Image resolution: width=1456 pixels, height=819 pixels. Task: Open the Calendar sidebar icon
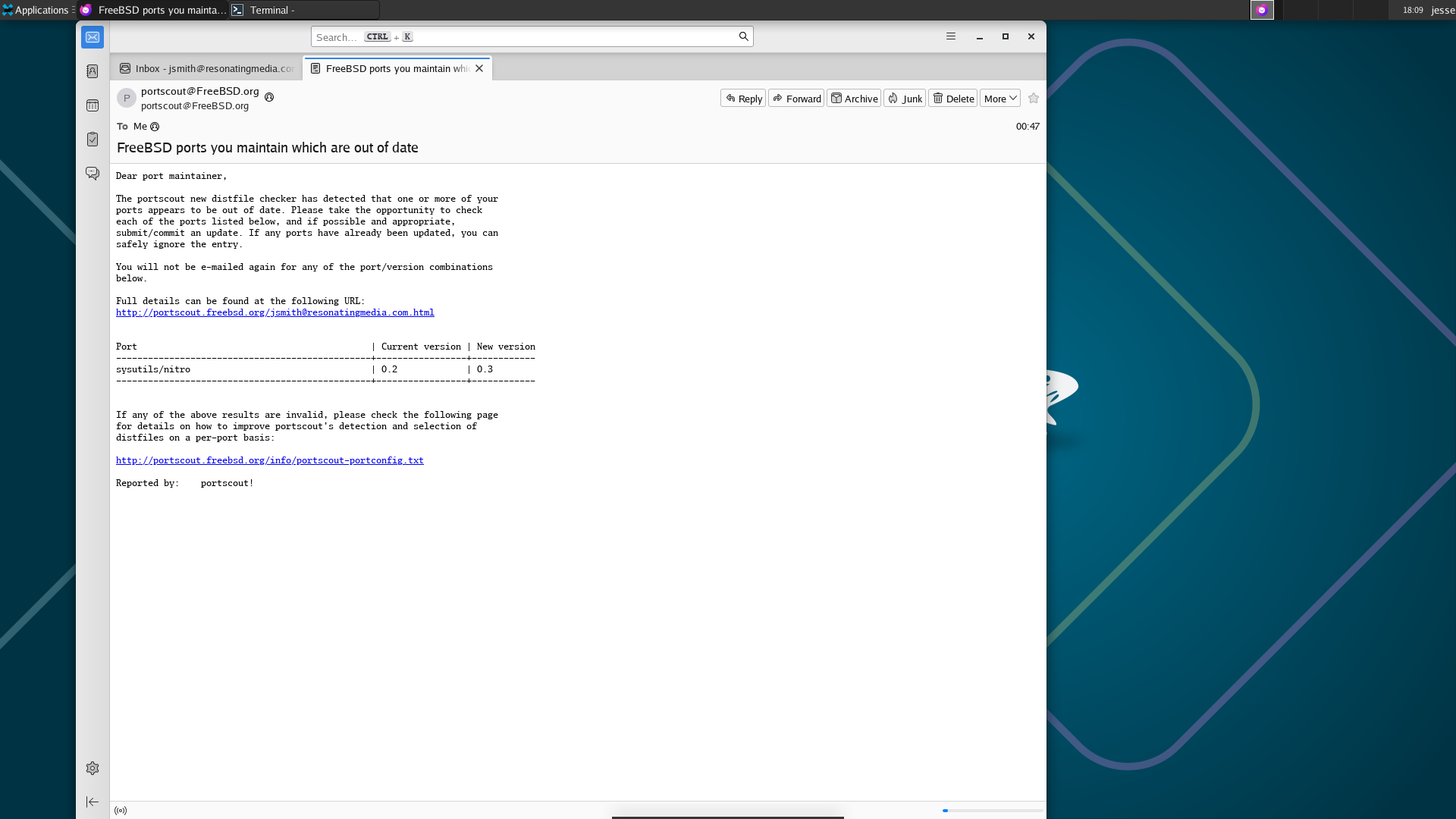click(93, 105)
